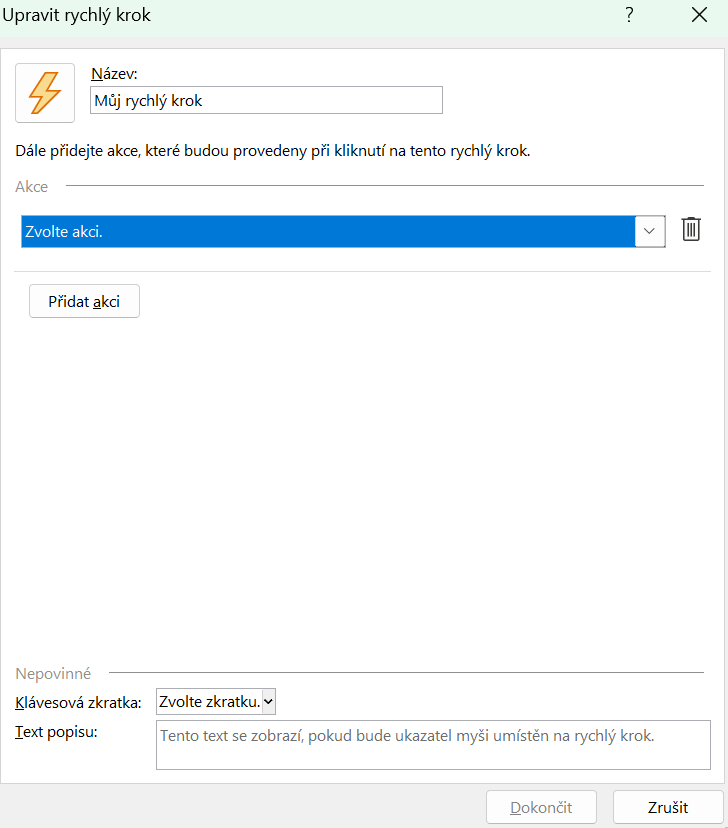Open the Zvolte zkratku shortcut dropdown

click(x=216, y=702)
